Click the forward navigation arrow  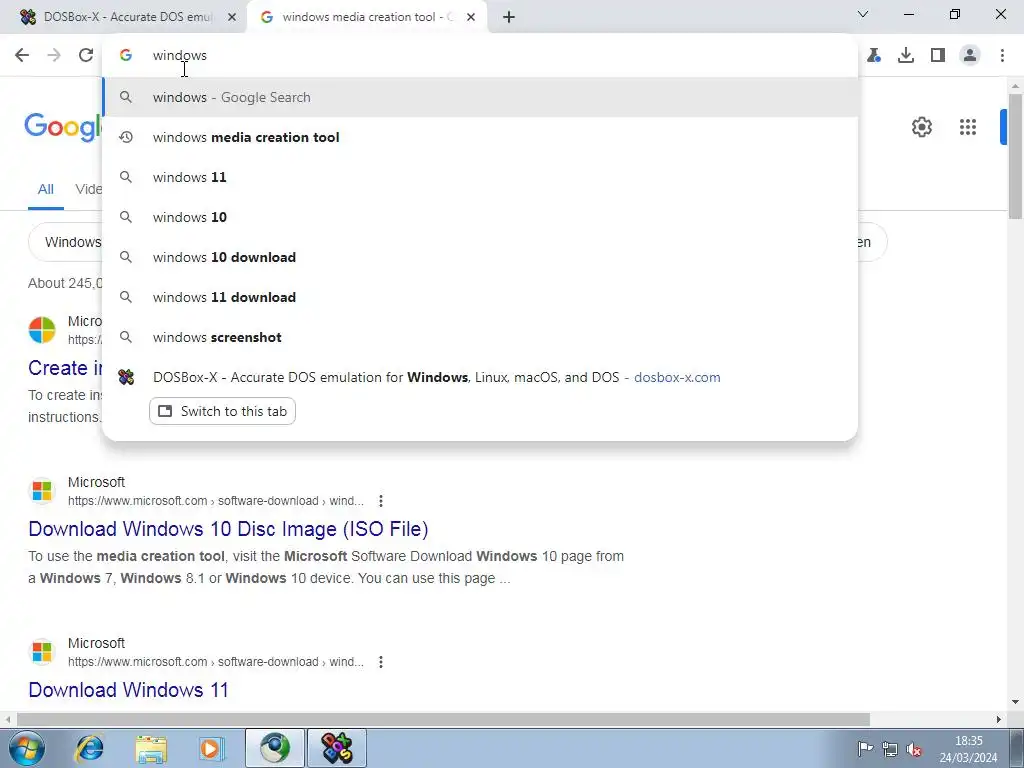(x=54, y=56)
